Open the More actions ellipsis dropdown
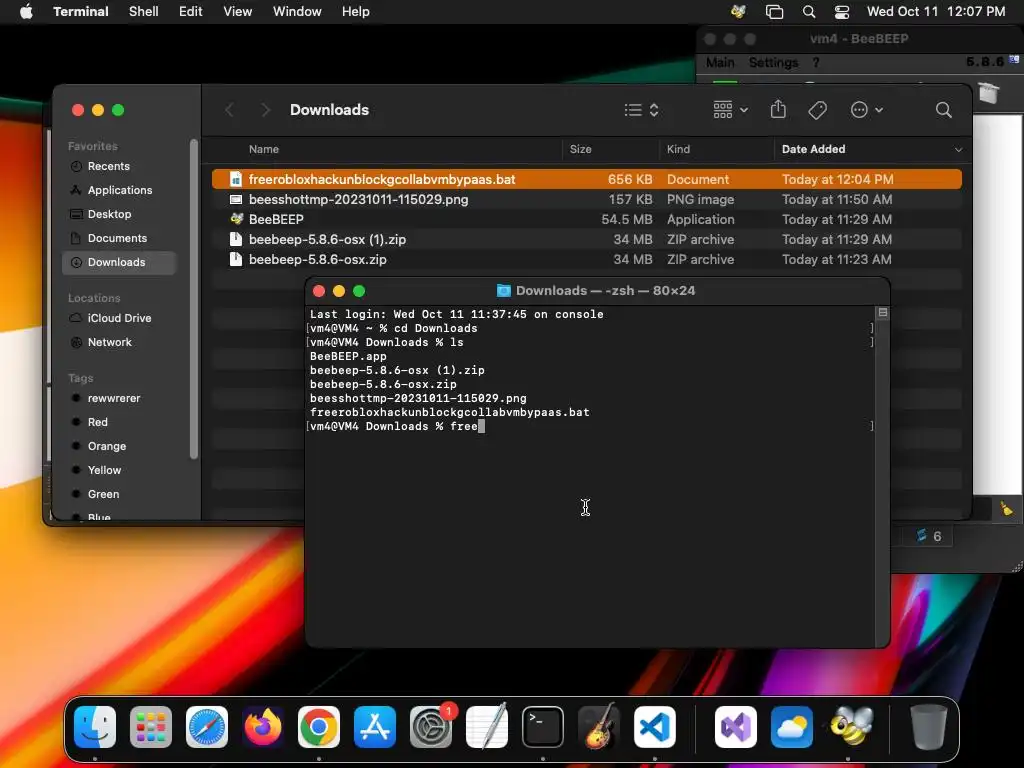Image resolution: width=1024 pixels, height=768 pixels. click(867, 110)
